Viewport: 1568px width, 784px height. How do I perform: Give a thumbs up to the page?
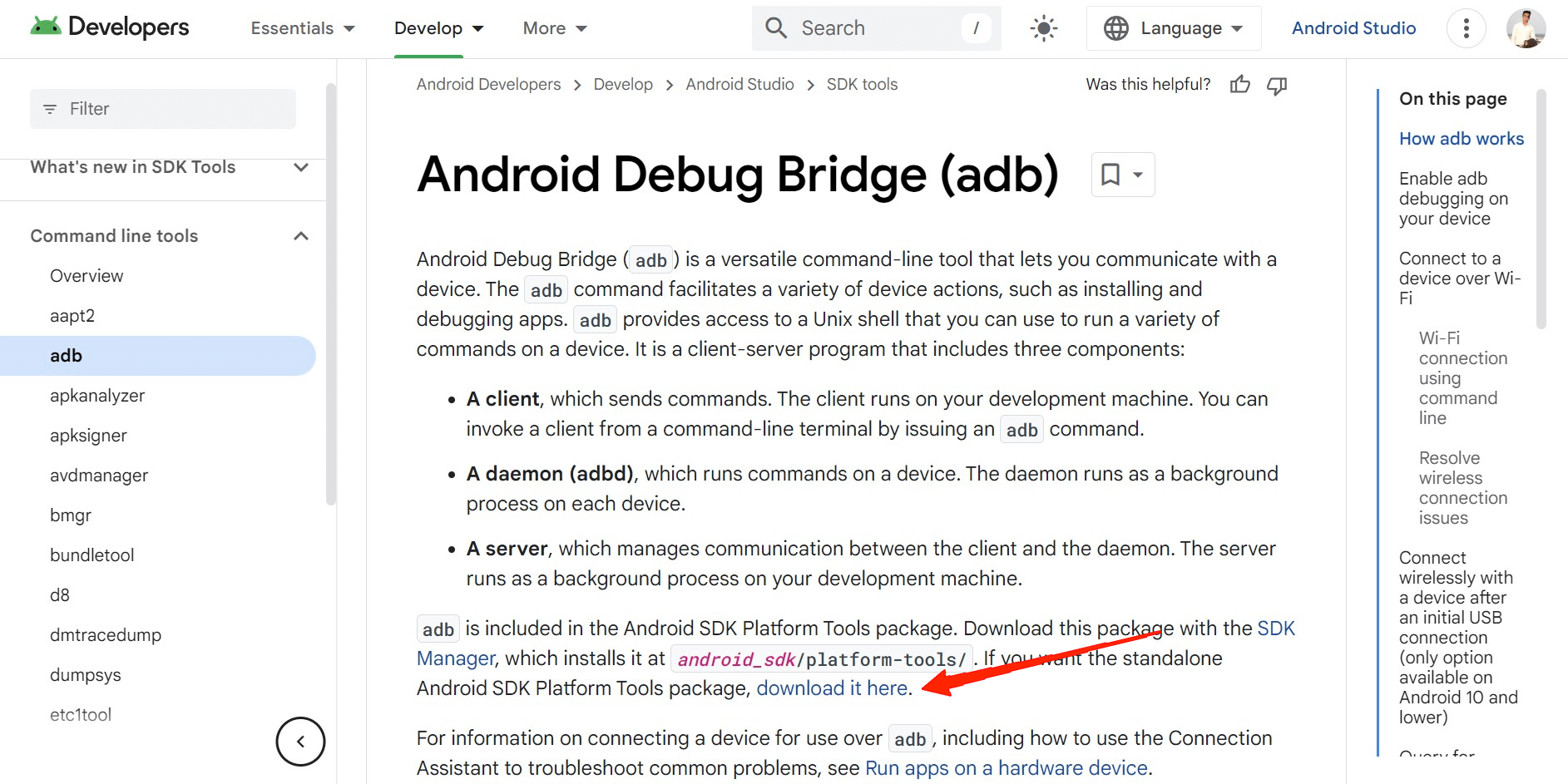(1239, 84)
